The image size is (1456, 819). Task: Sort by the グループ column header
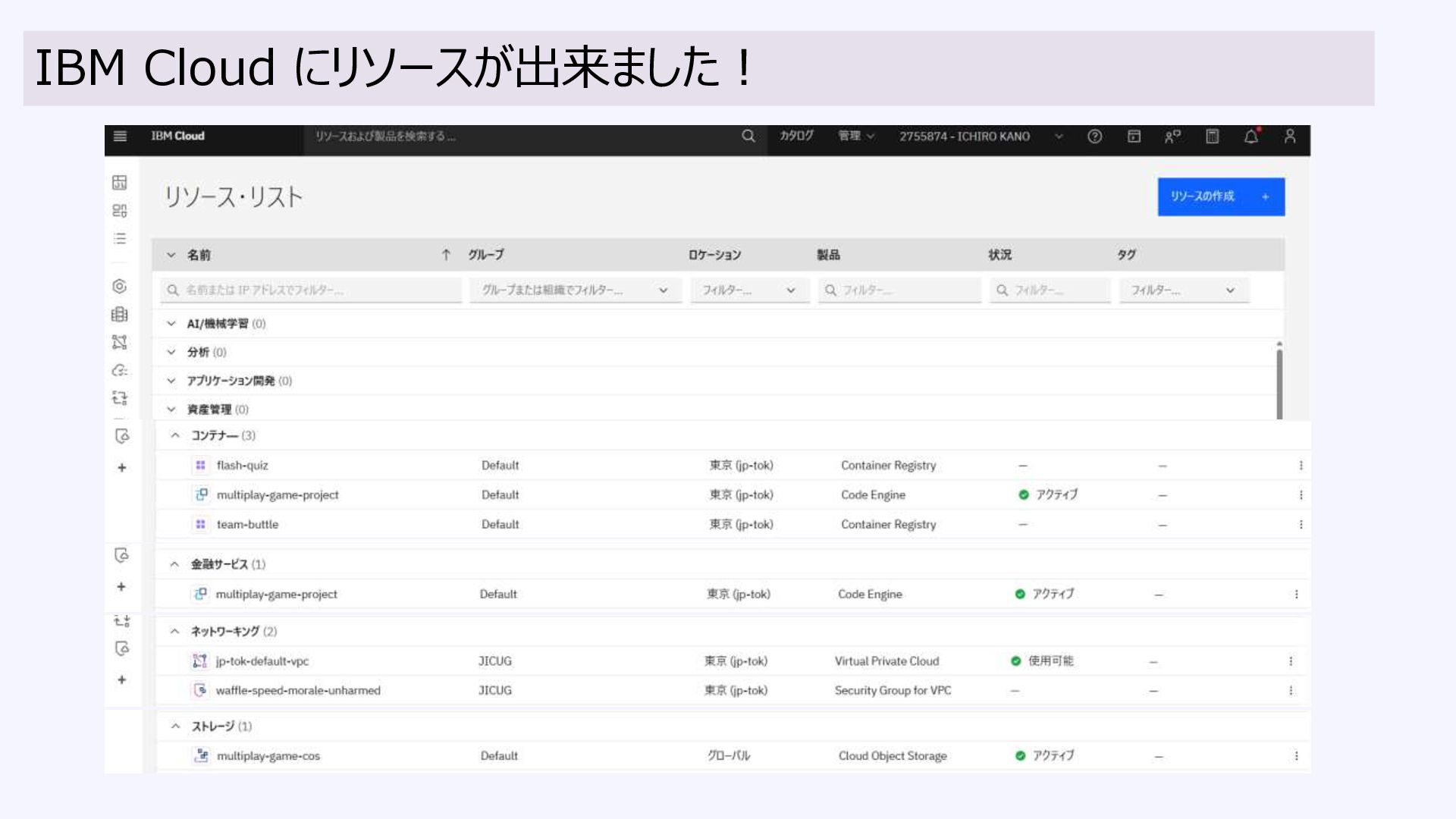[x=485, y=256]
